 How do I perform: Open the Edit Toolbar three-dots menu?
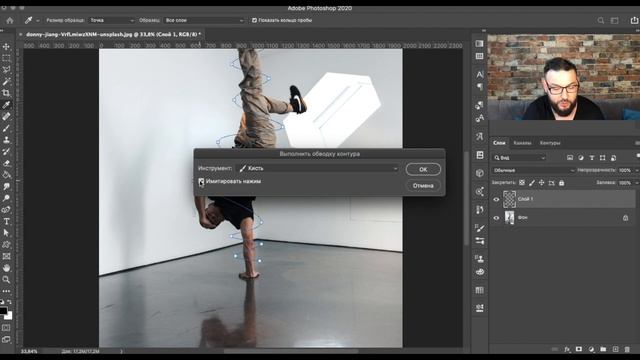tap(6, 291)
